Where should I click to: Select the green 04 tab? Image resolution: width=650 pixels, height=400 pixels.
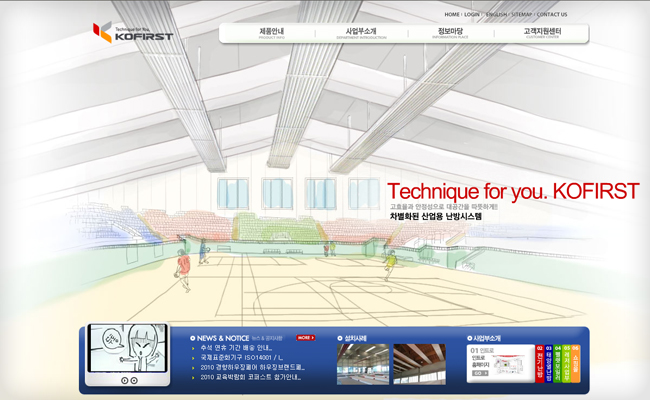(558, 364)
